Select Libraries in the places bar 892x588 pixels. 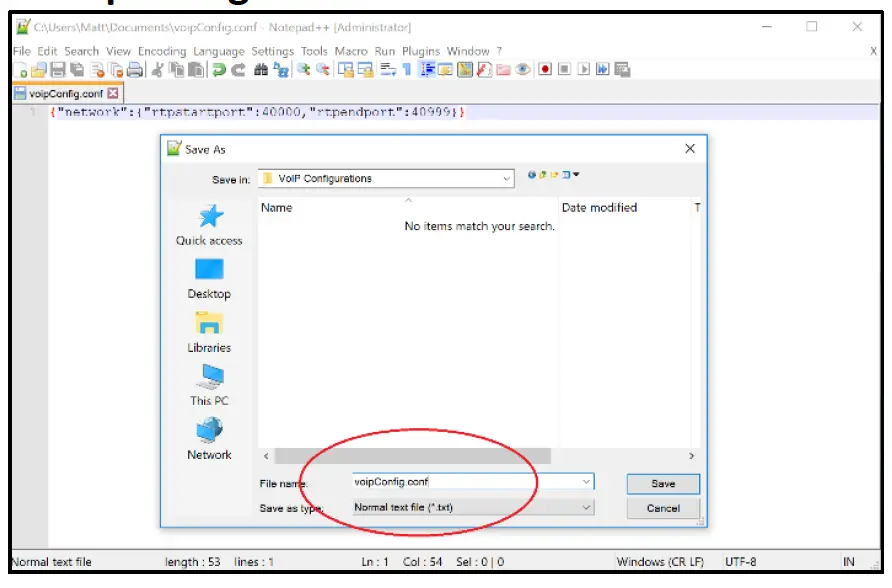pyautogui.click(x=209, y=332)
